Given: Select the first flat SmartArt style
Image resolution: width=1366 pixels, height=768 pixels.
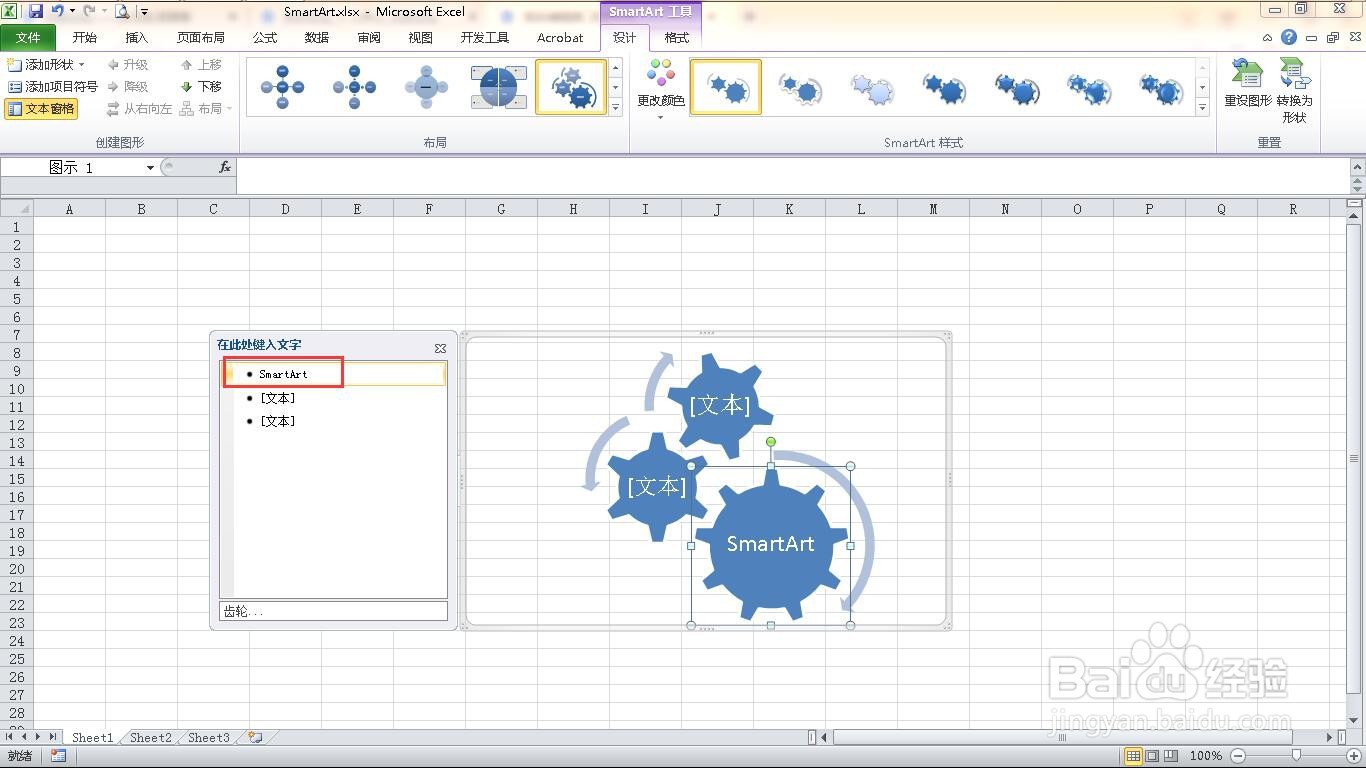Looking at the screenshot, I should tap(726, 87).
